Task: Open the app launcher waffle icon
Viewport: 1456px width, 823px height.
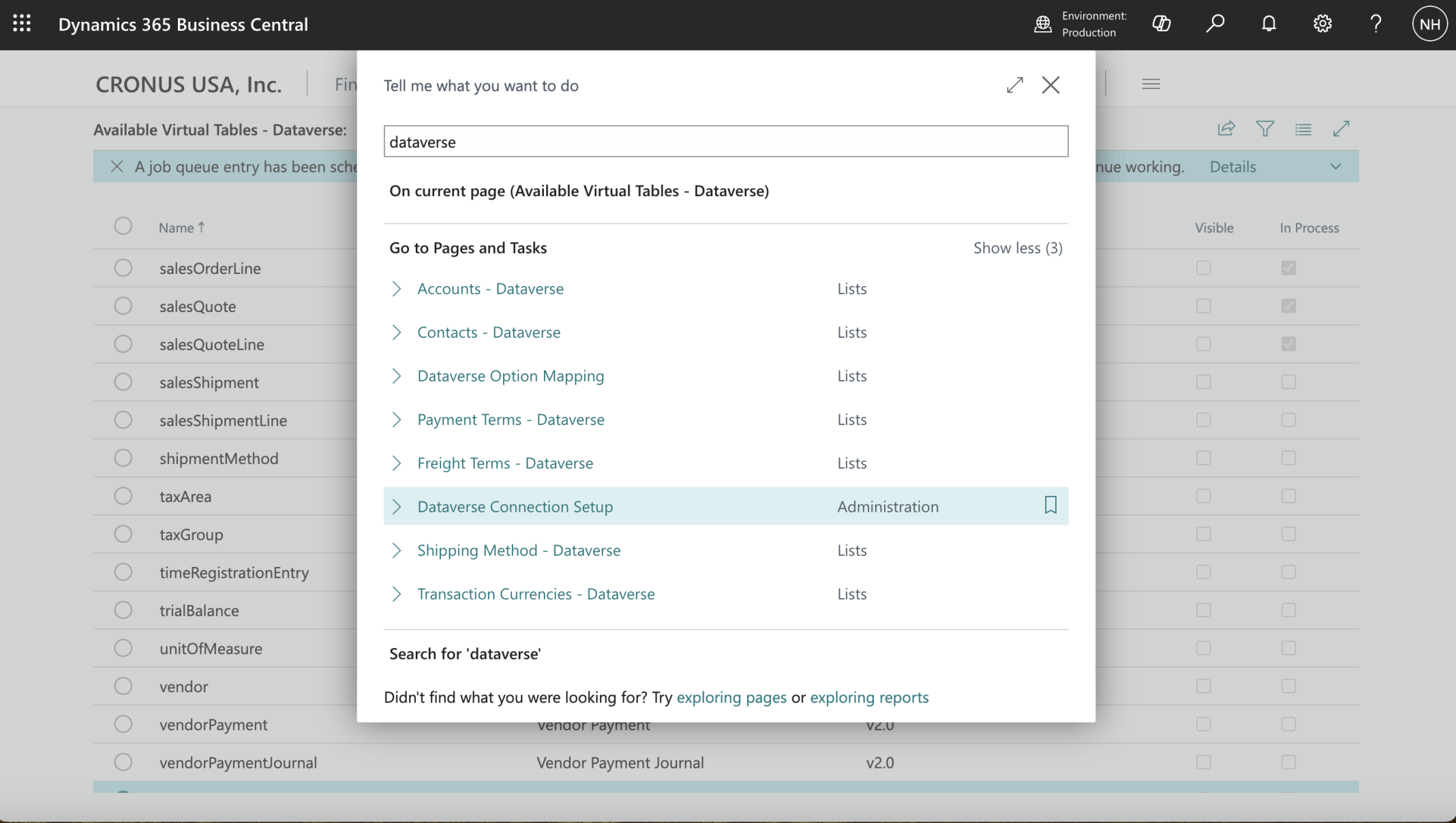Action: (x=22, y=24)
